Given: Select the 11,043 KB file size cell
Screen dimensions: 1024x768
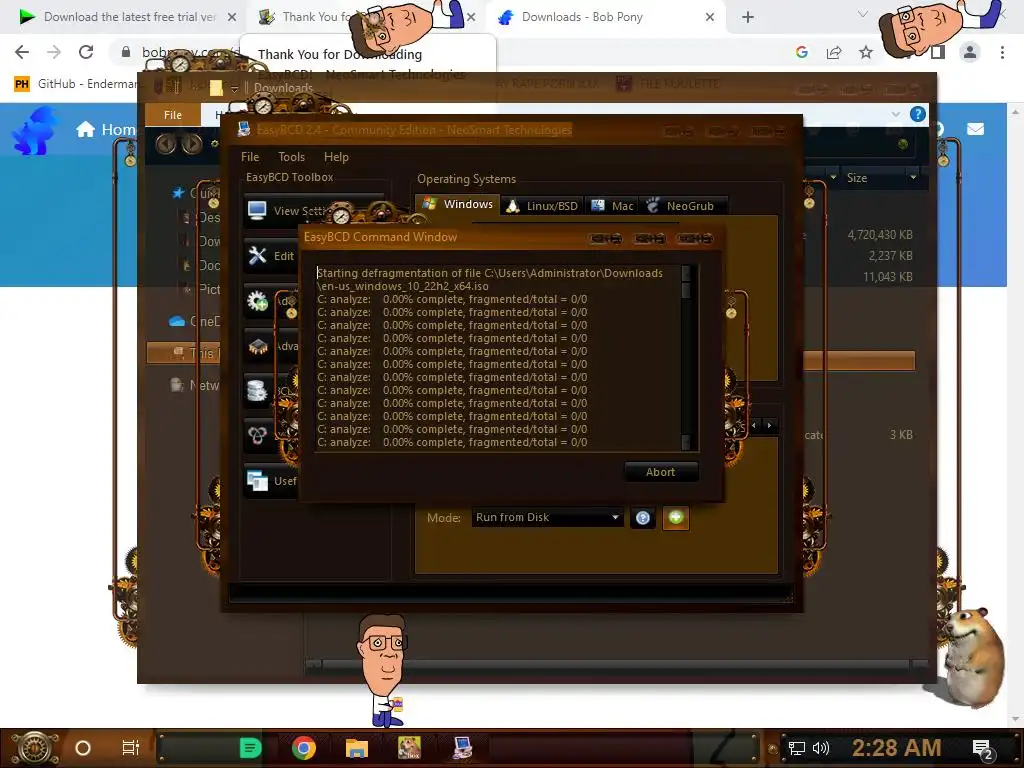Looking at the screenshot, I should tap(888, 276).
